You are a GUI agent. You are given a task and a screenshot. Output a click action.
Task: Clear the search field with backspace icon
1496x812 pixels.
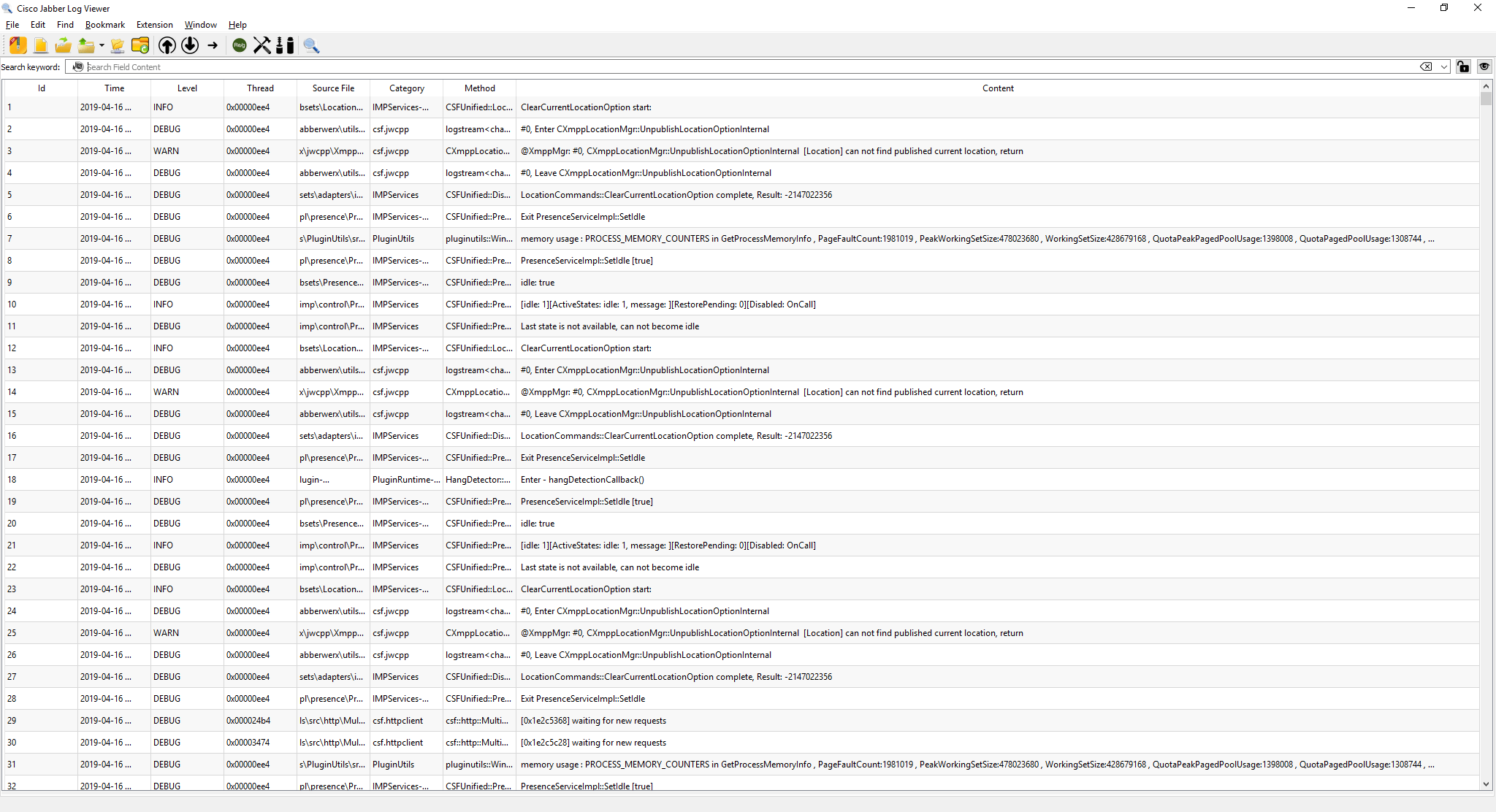click(x=1426, y=66)
